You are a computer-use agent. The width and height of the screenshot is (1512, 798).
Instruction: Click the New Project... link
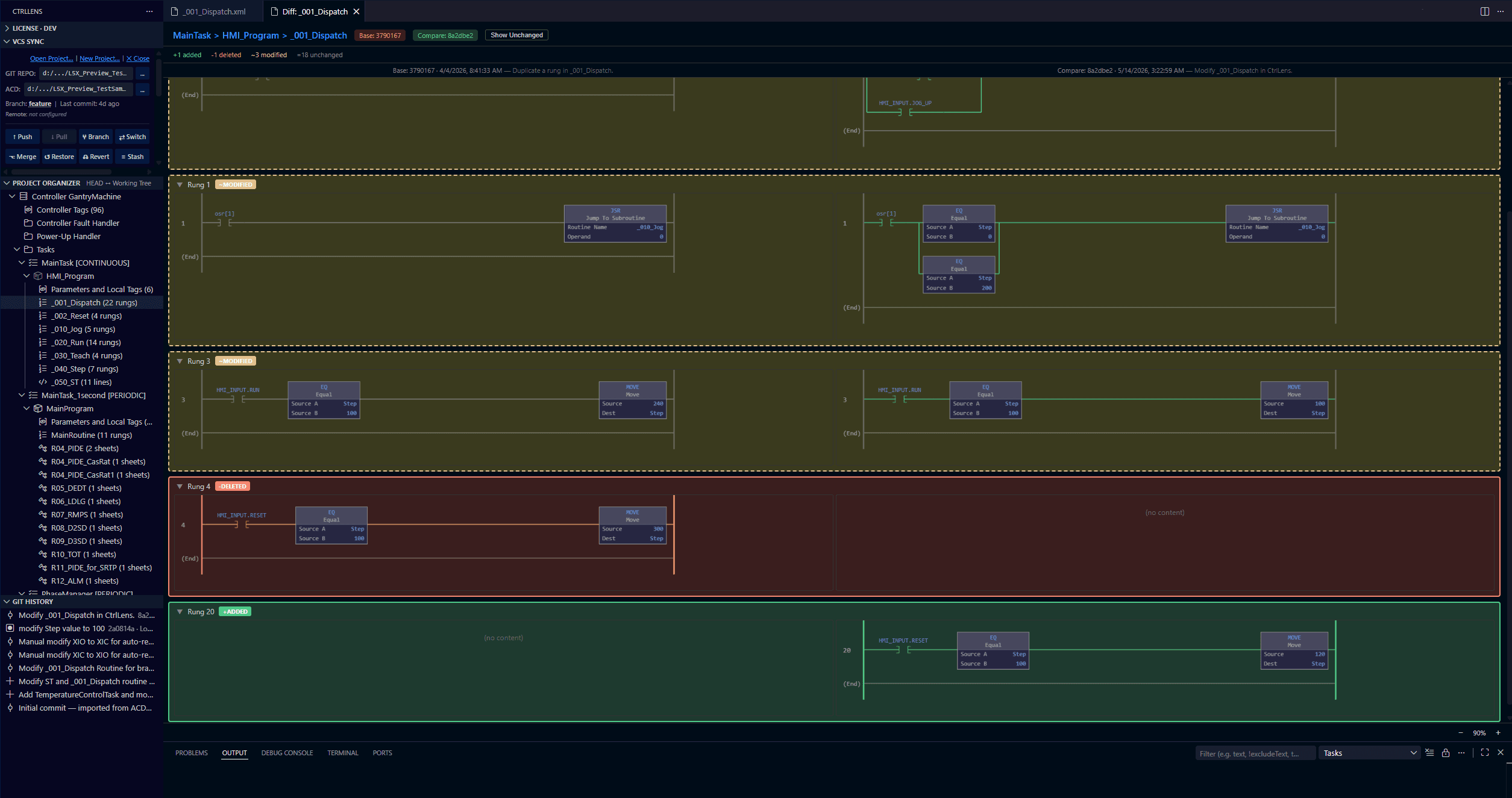pyautogui.click(x=99, y=58)
